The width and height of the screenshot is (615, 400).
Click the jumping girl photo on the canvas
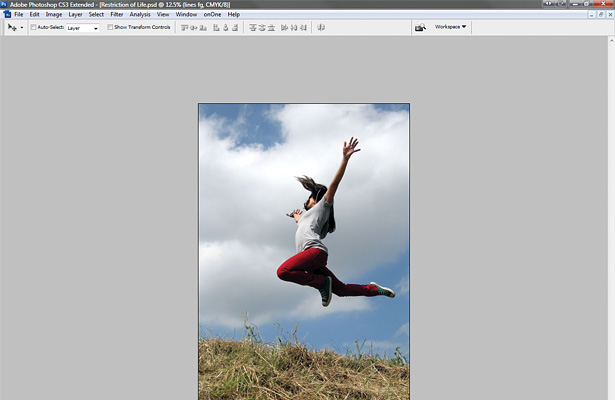pyautogui.click(x=304, y=251)
